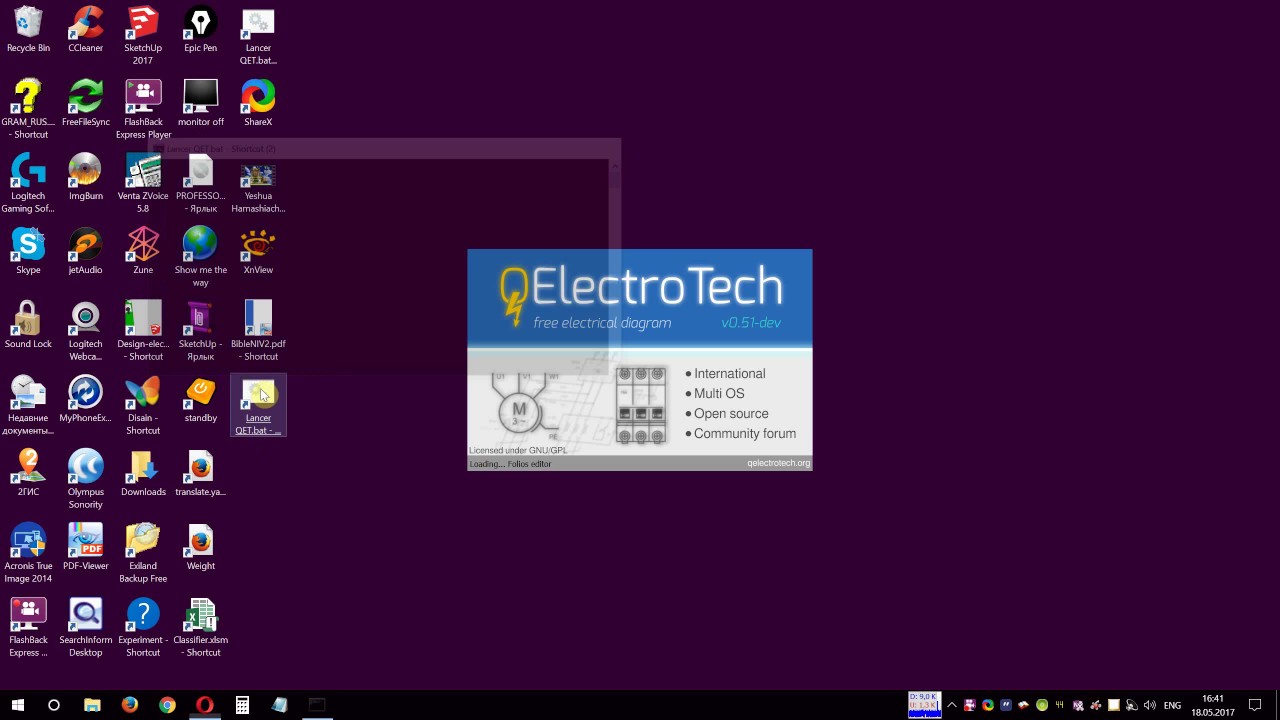Open Logitech Webcam software icon
This screenshot has height=720, width=1280.
85,331
